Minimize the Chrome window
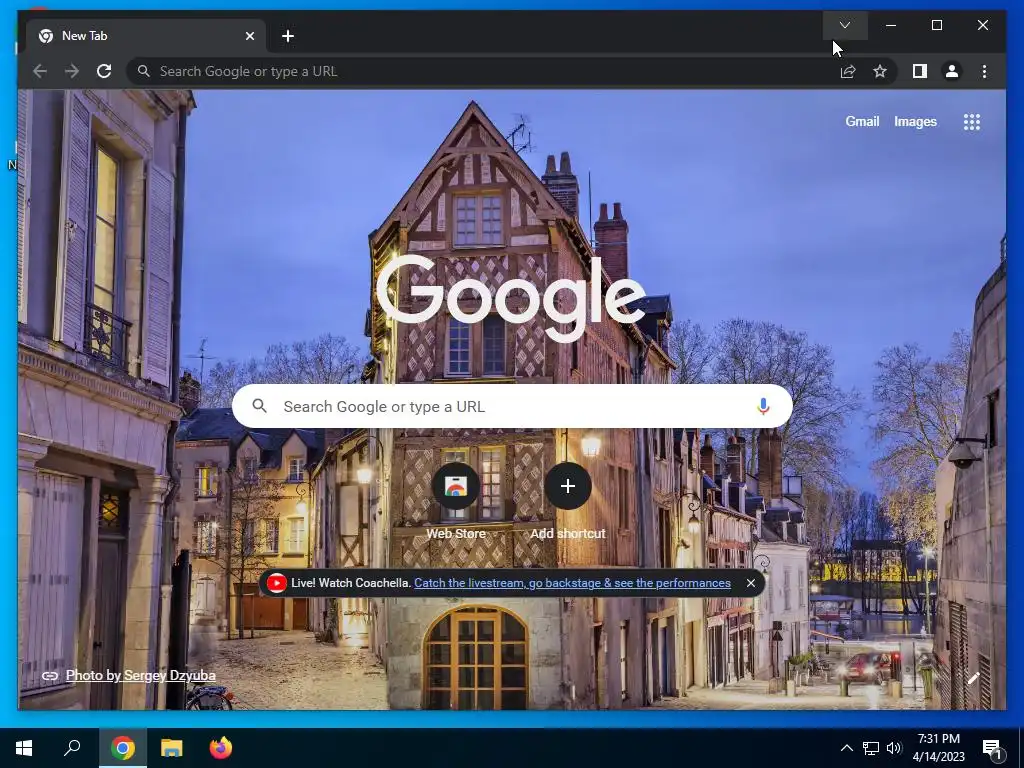This screenshot has width=1024, height=768. point(891,25)
